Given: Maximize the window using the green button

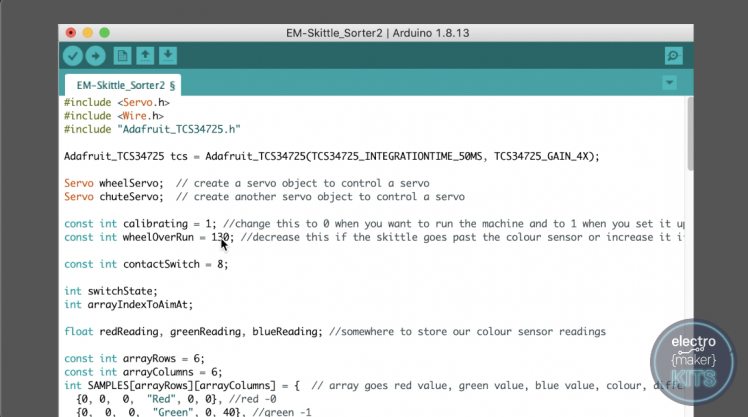Looking at the screenshot, I should point(104,33).
